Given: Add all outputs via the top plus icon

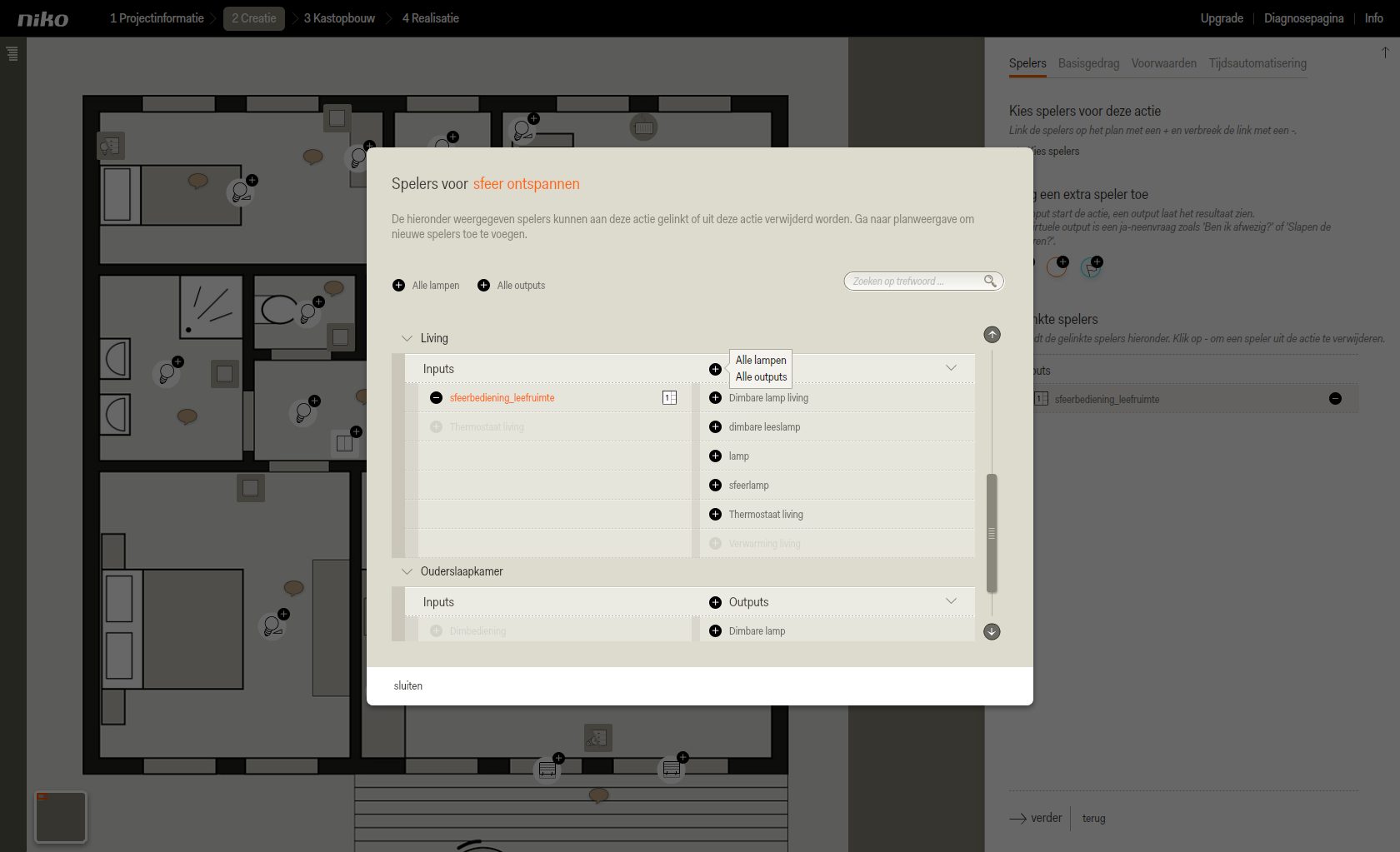Looking at the screenshot, I should (483, 285).
